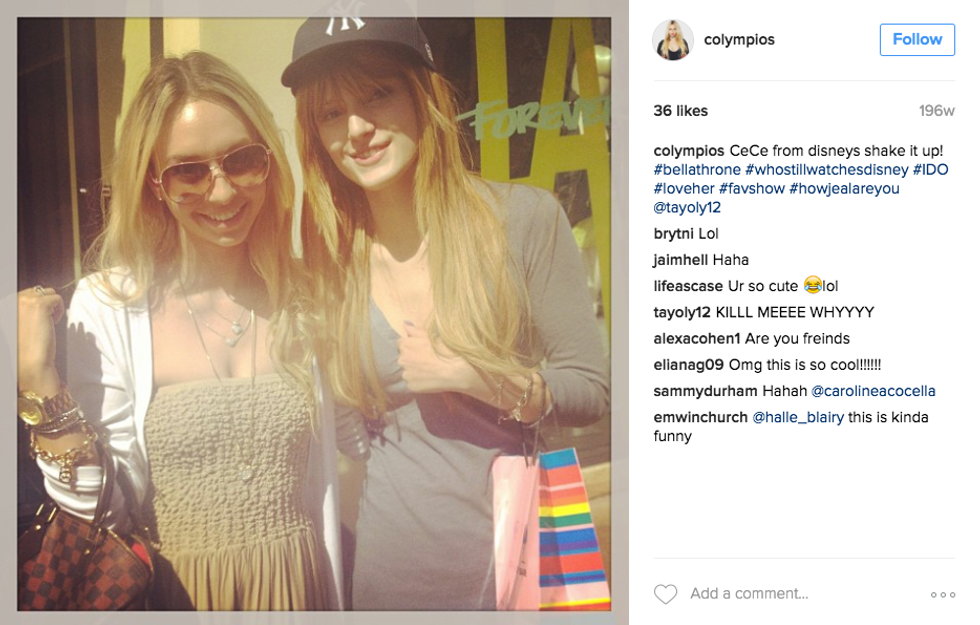The image size is (980, 625).
Task: Visit the @carolineacocella mention
Action: click(x=873, y=391)
